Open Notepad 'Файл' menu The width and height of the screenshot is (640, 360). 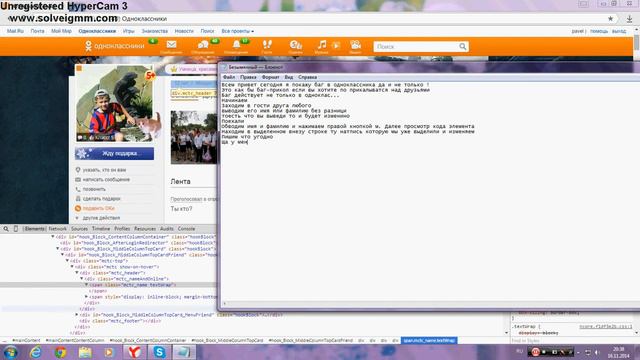[229, 77]
